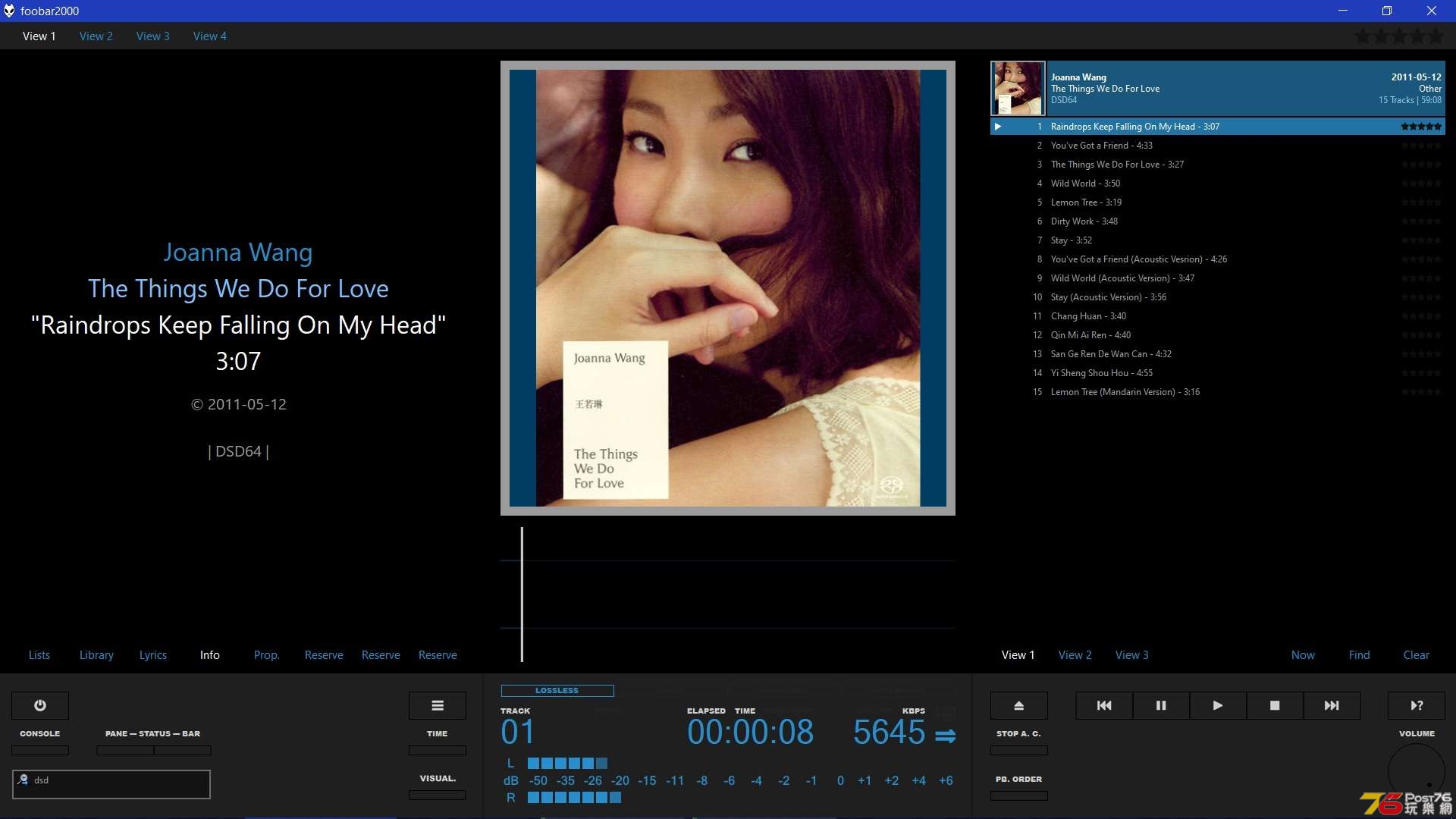Screen dimensions: 1456x819
Task: Click the eject icon button
Action: pos(1019,705)
